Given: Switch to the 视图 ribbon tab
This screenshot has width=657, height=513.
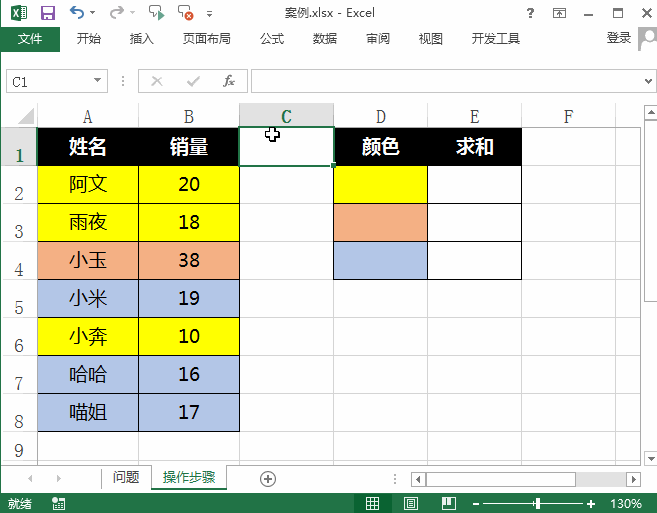Looking at the screenshot, I should click(x=431, y=39).
